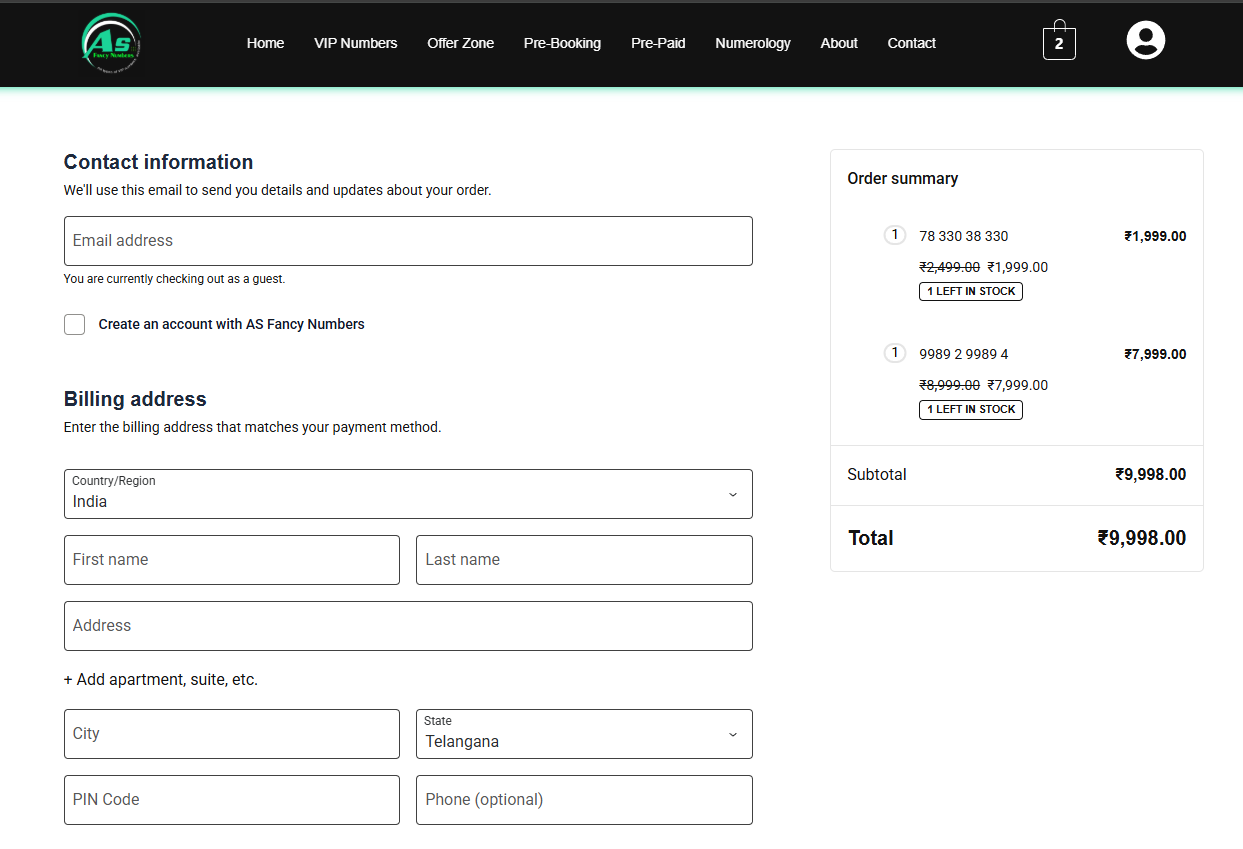
Task: Click the PIN Code field
Action: (x=232, y=800)
